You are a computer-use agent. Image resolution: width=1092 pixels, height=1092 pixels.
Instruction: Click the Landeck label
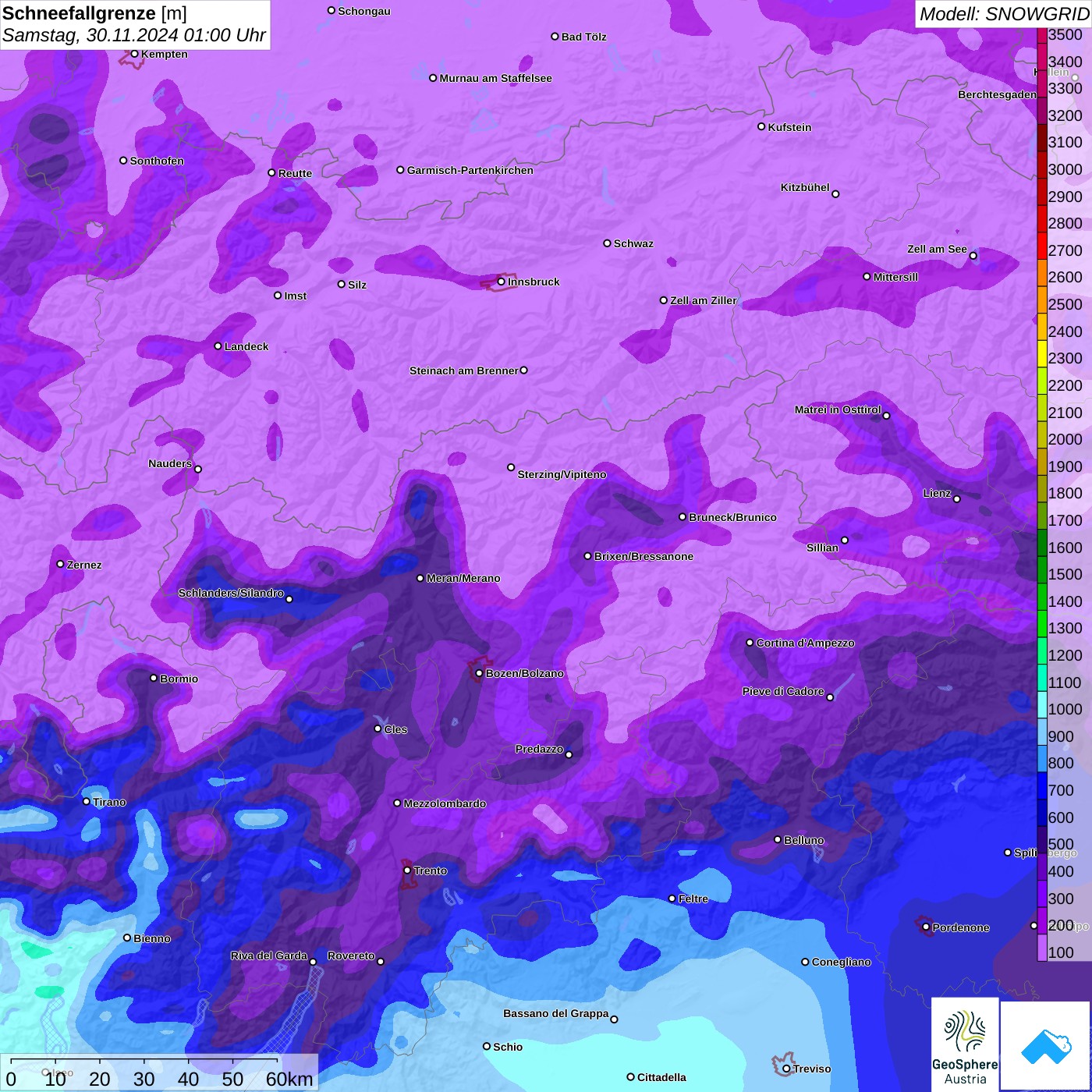[246, 346]
